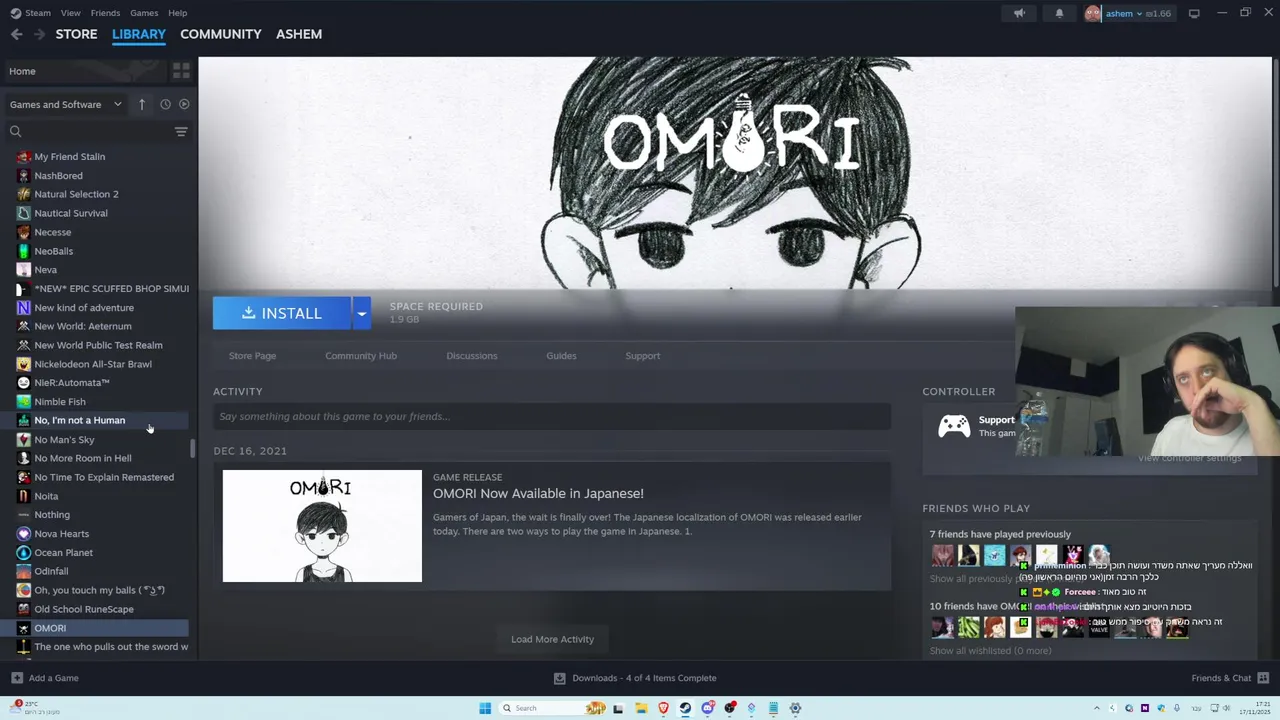Open OMORI Community Hub link

click(x=361, y=356)
